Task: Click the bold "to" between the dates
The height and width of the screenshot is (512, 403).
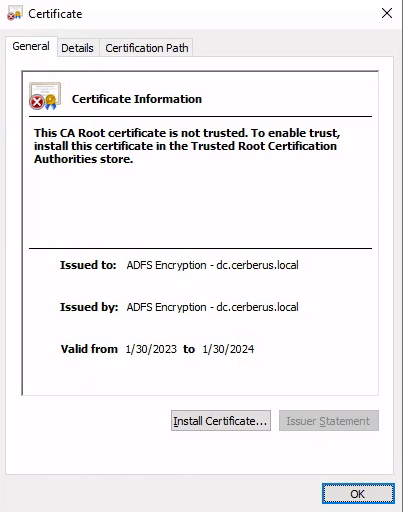Action: (x=189, y=349)
